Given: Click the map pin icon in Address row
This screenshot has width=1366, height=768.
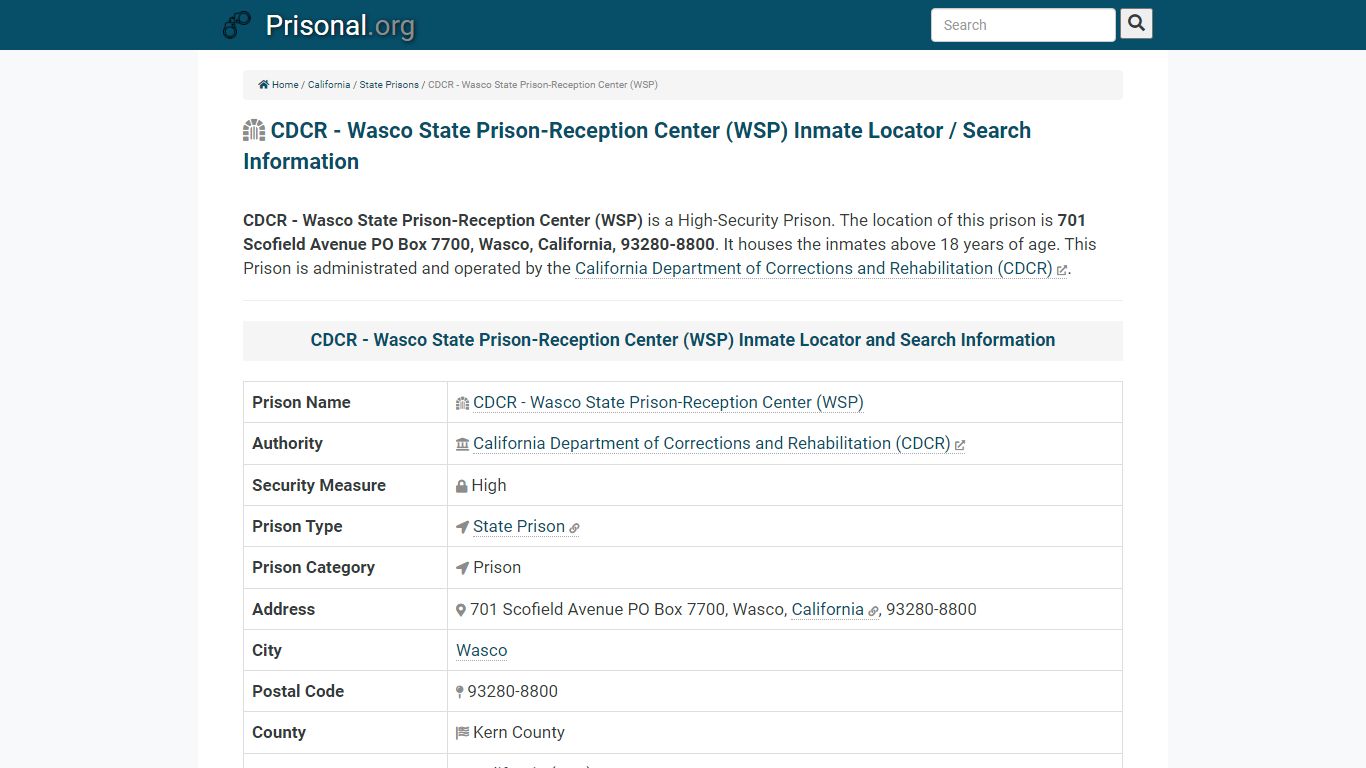Looking at the screenshot, I should coord(461,610).
